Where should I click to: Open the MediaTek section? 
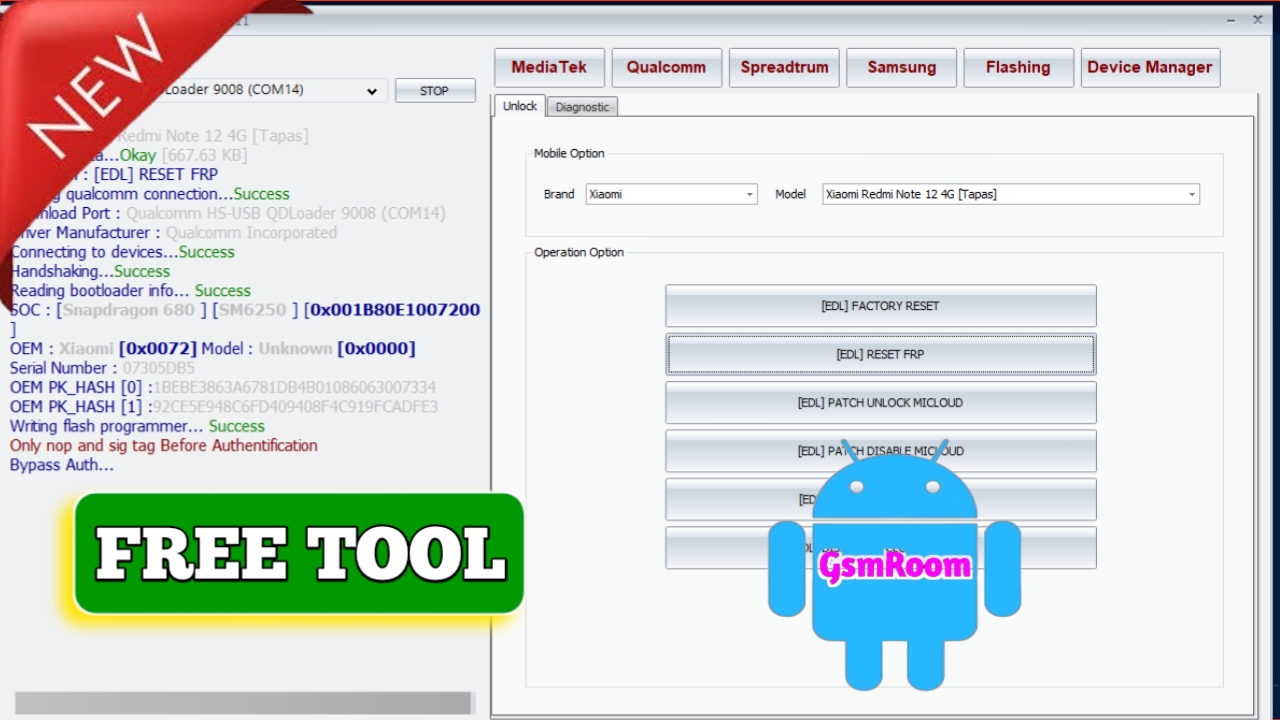[x=548, y=68]
